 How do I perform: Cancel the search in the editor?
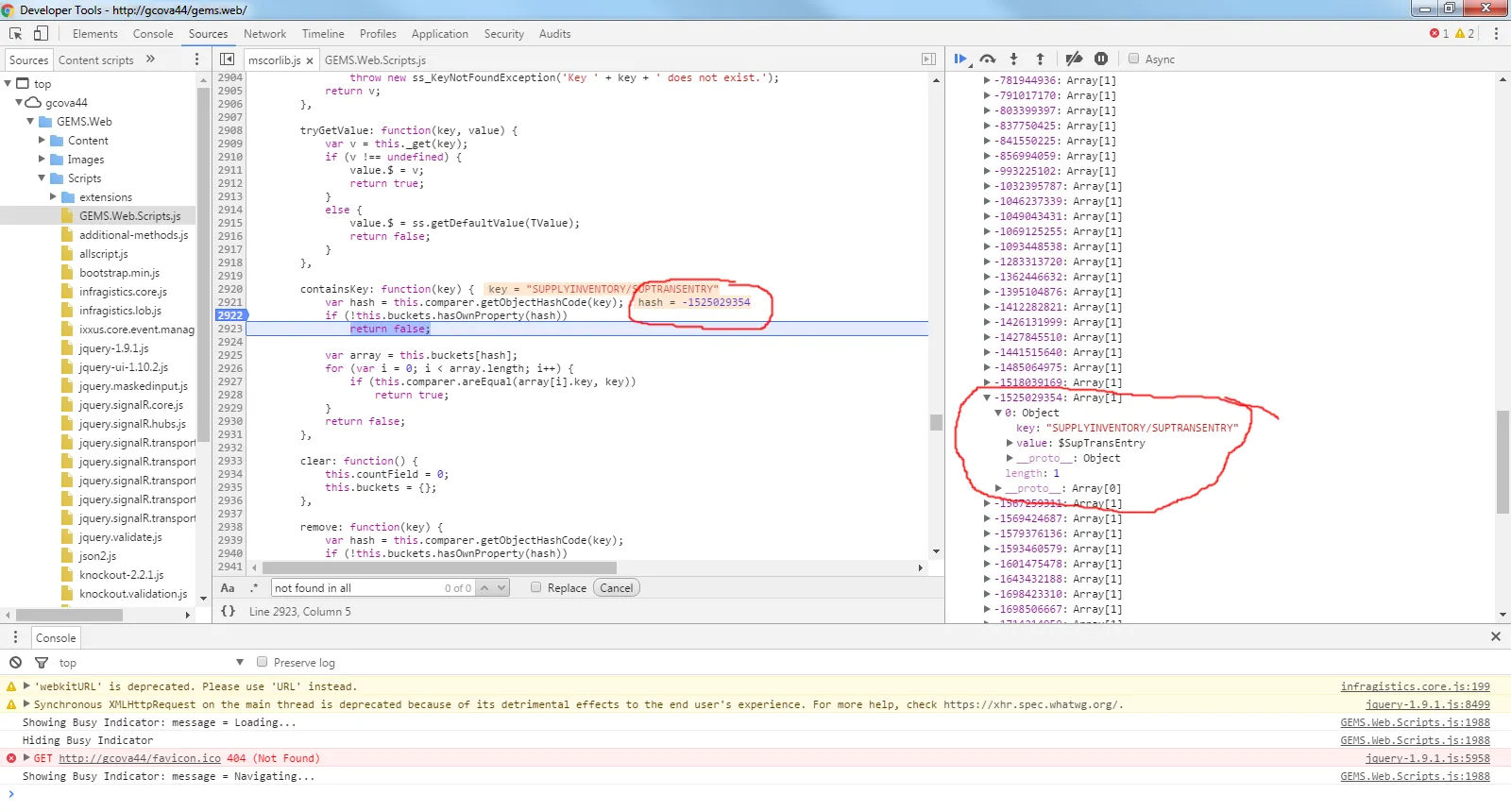pos(616,587)
